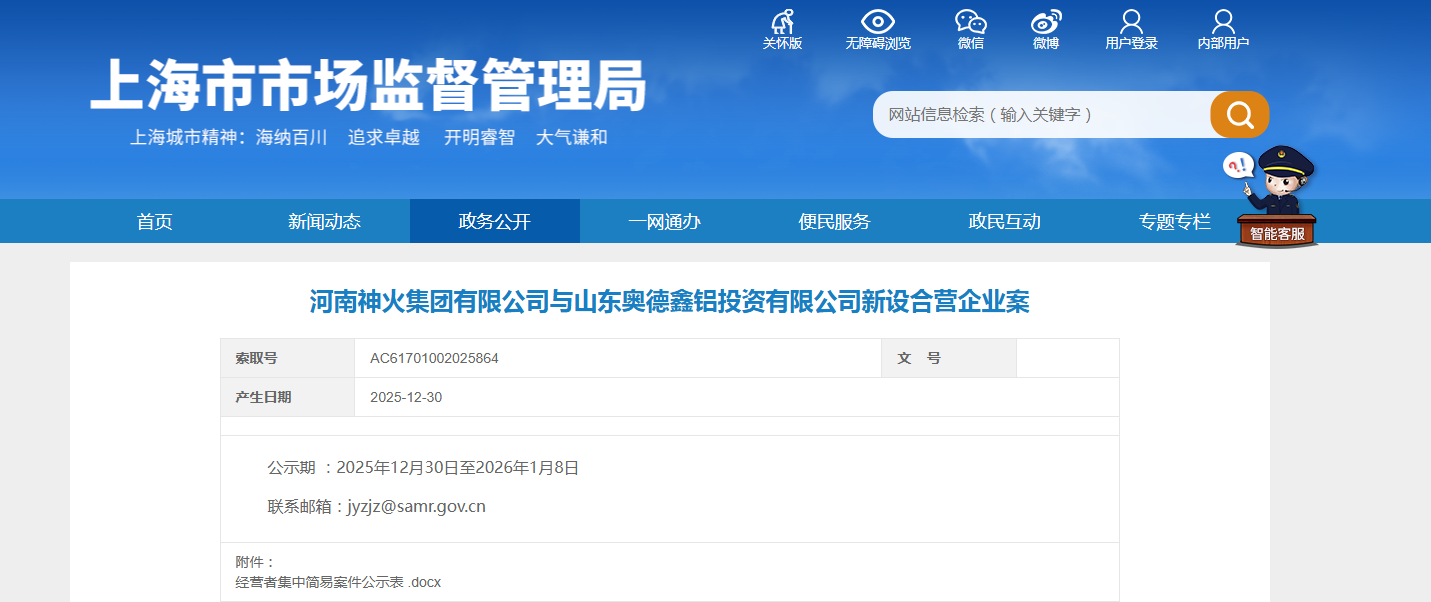Download 经营者集中简易案件公示表 .docx attachment

(338, 581)
